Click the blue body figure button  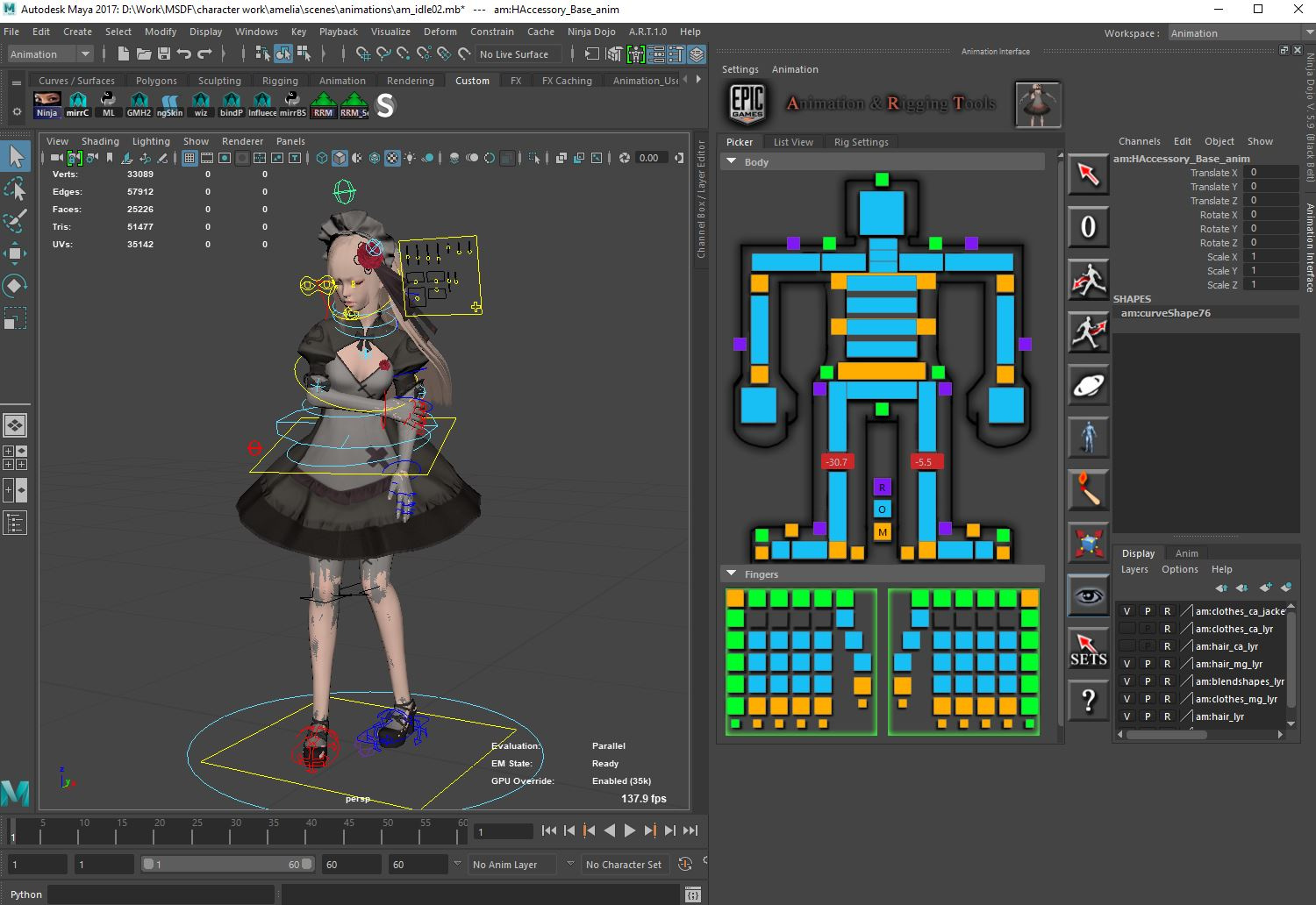click(1088, 438)
